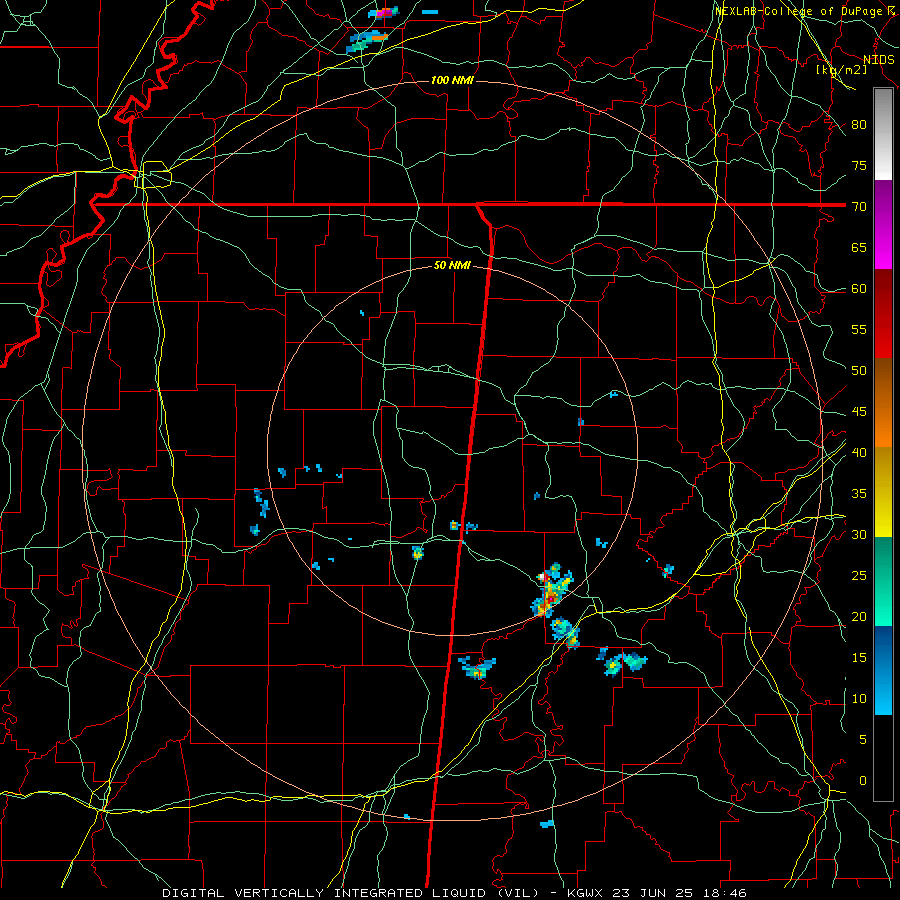Select the green-teal segment of color scale
The height and width of the screenshot is (900, 900).
(x=883, y=581)
